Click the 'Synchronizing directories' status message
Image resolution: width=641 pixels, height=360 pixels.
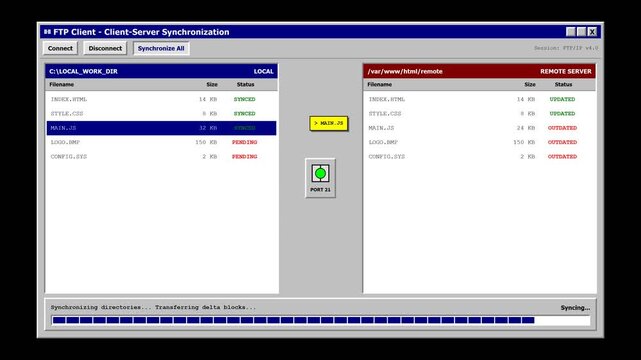[153, 307]
